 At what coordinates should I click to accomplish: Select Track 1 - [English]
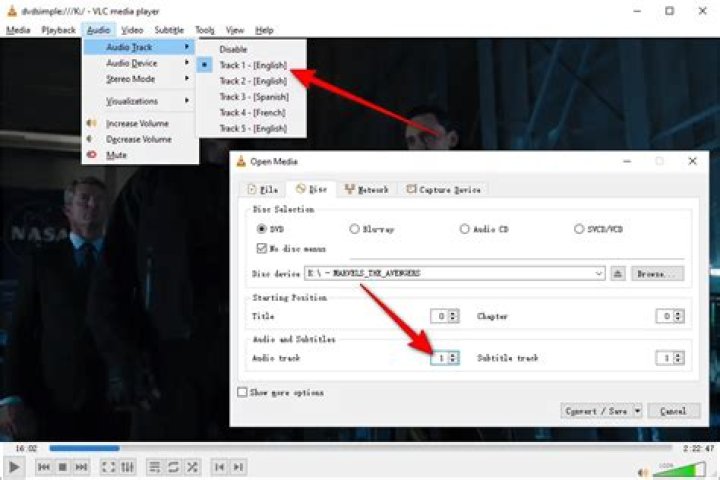(253, 65)
